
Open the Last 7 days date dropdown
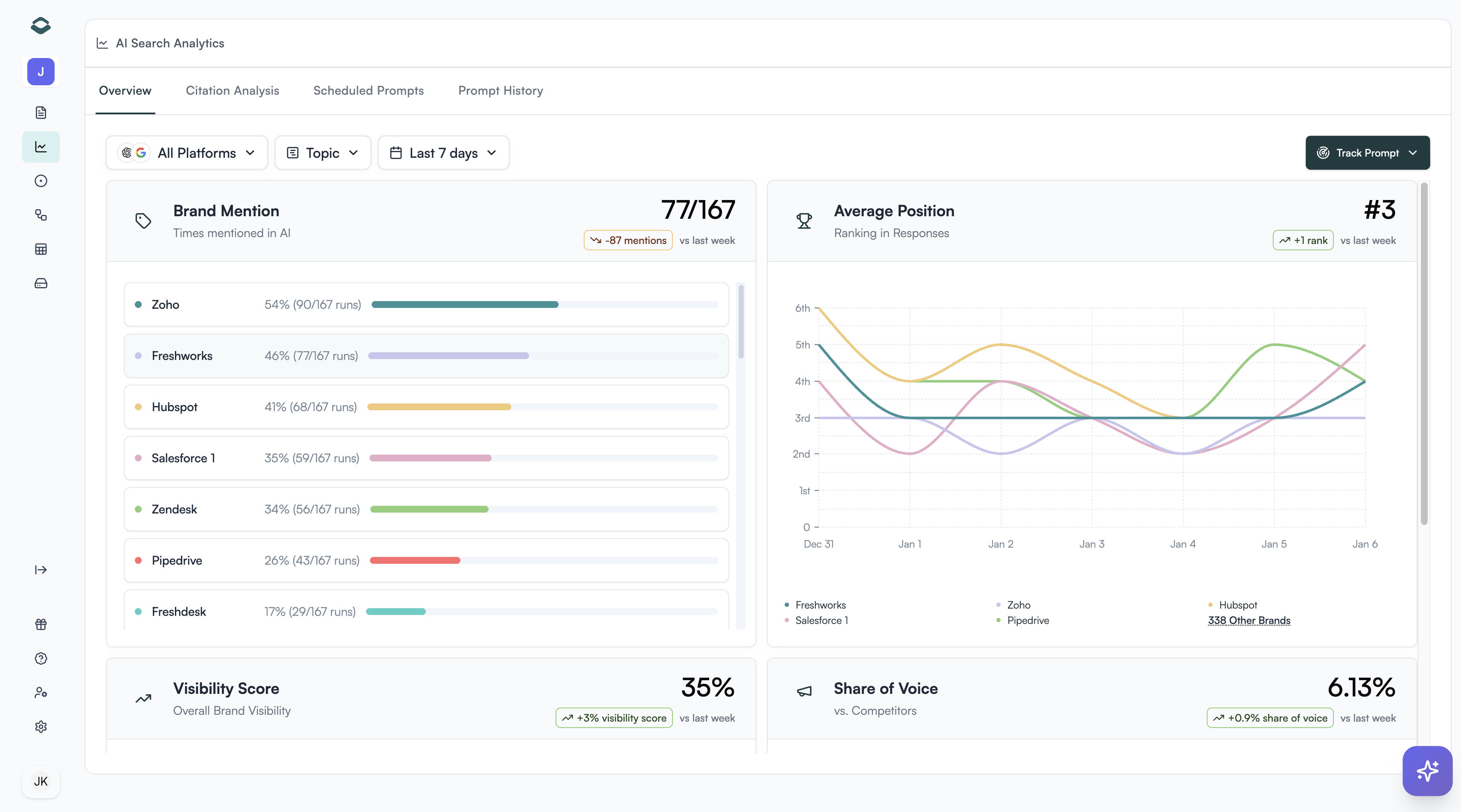tap(443, 153)
